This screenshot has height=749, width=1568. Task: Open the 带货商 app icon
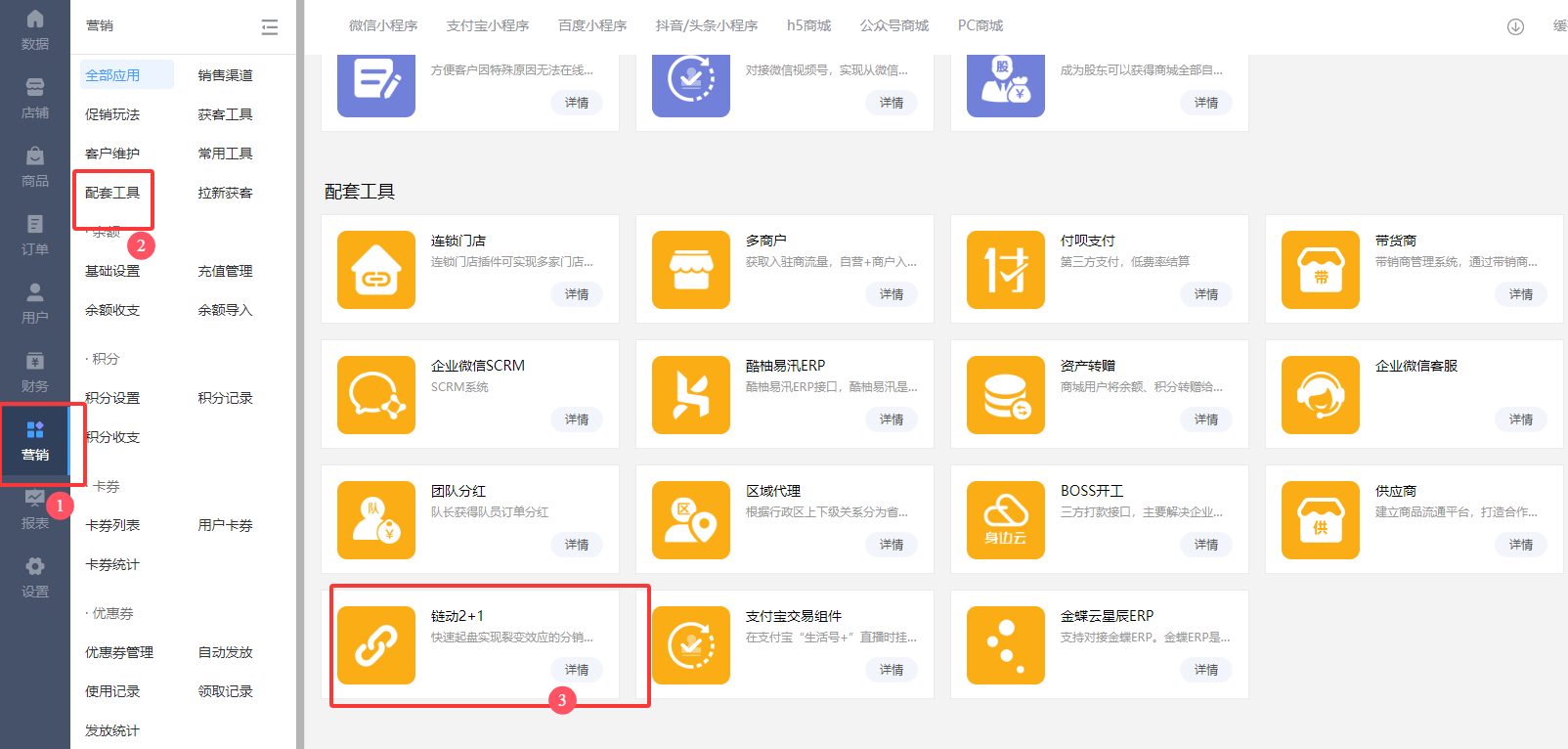point(1321,270)
